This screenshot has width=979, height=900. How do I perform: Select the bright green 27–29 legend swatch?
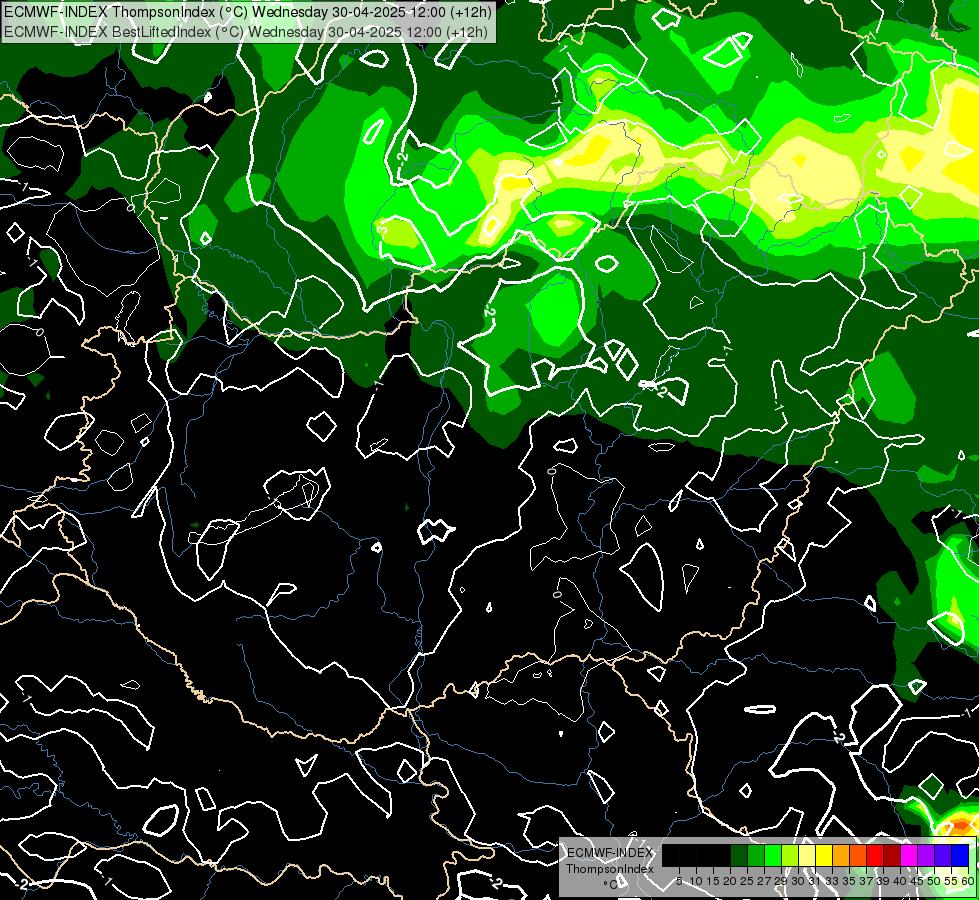point(773,855)
